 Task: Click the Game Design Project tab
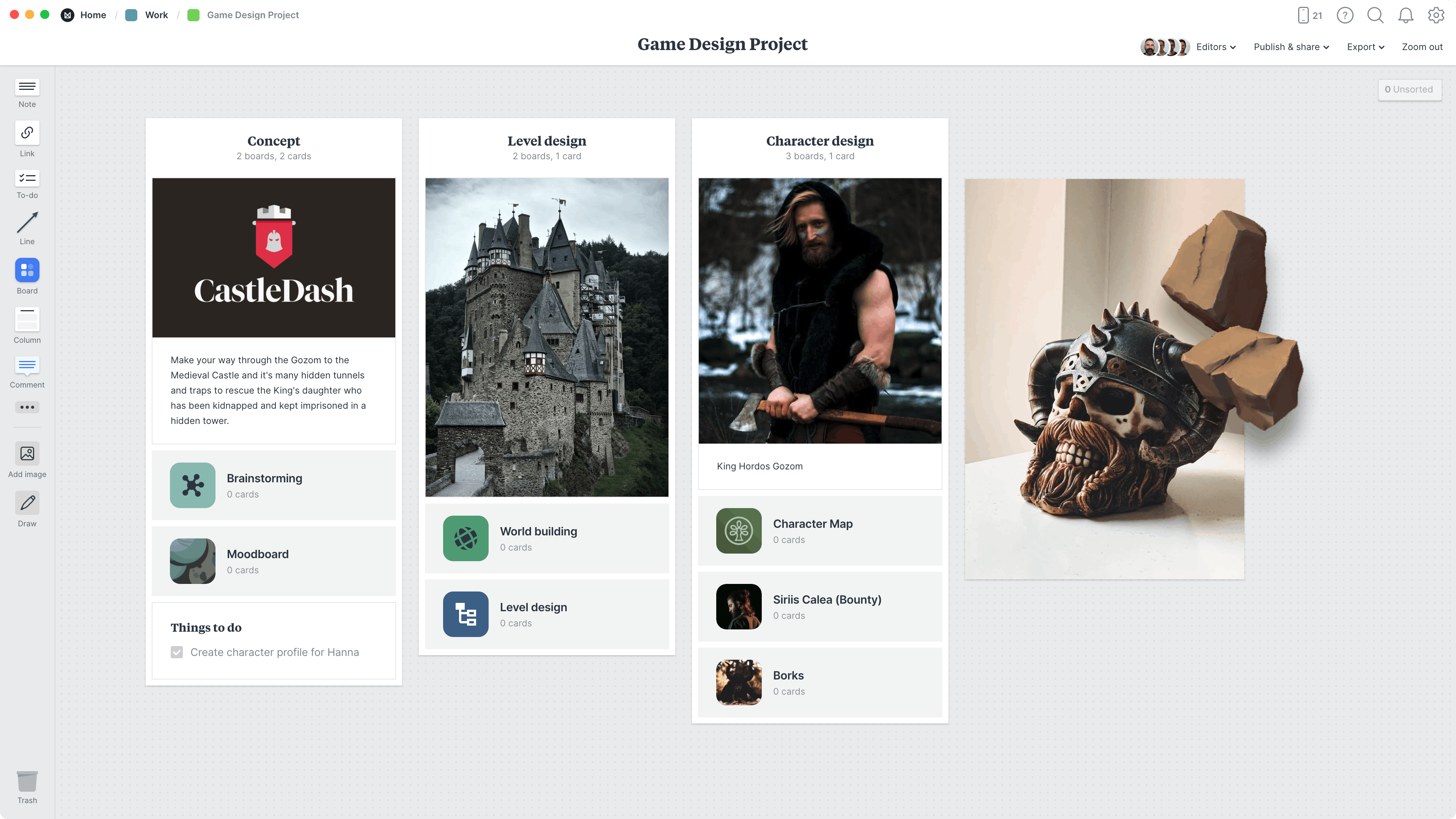(x=252, y=14)
